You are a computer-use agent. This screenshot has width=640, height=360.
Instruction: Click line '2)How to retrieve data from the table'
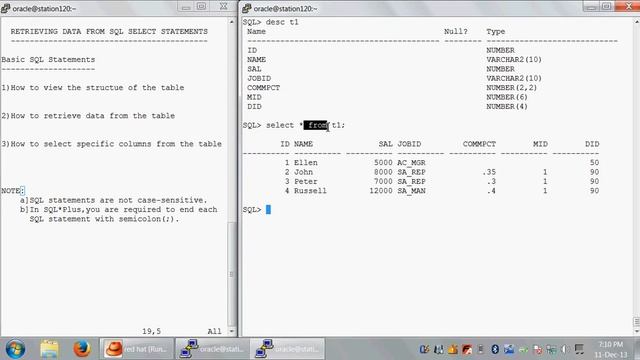[x=88, y=116]
